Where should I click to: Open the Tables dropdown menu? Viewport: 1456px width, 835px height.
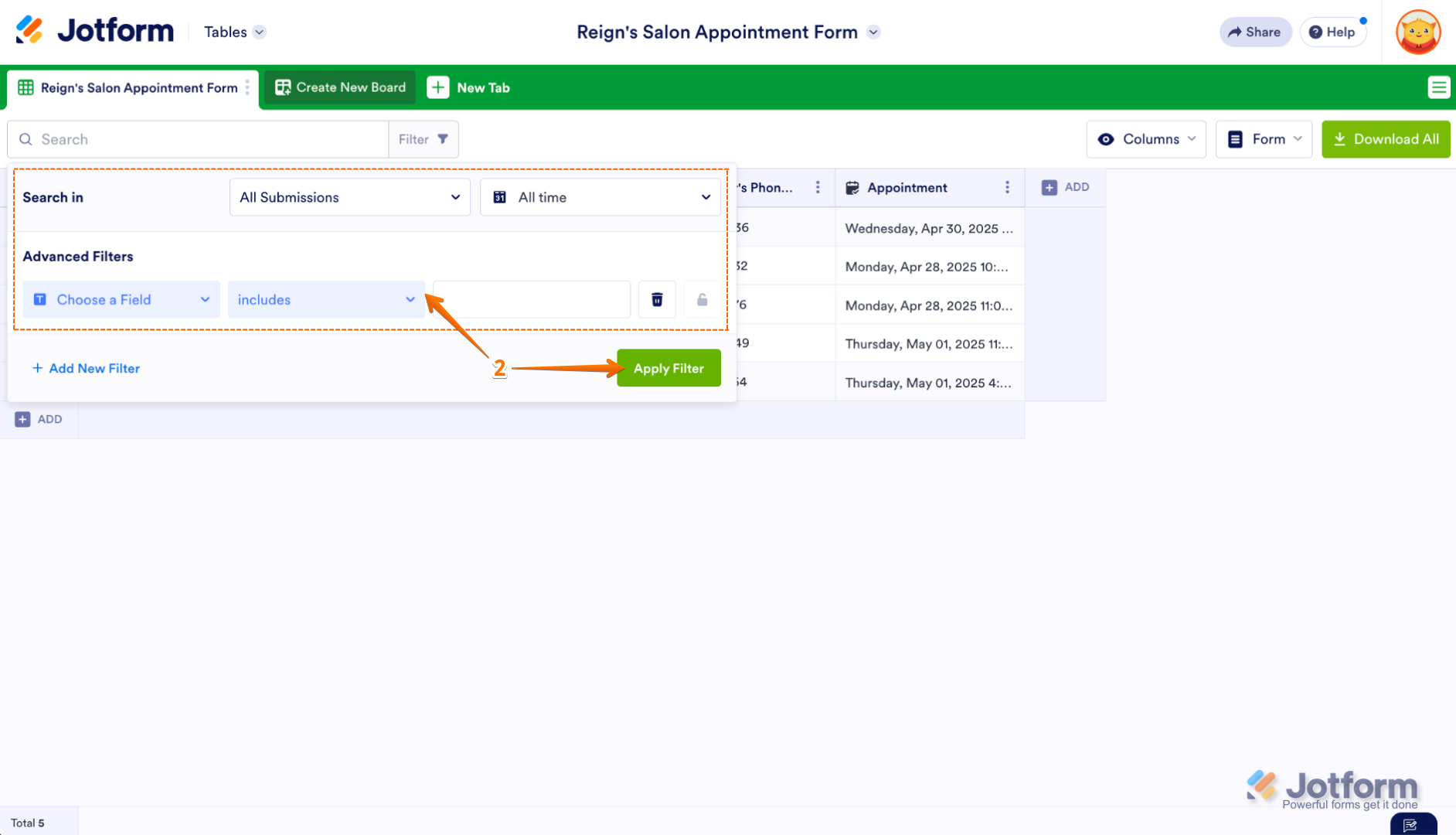234,32
